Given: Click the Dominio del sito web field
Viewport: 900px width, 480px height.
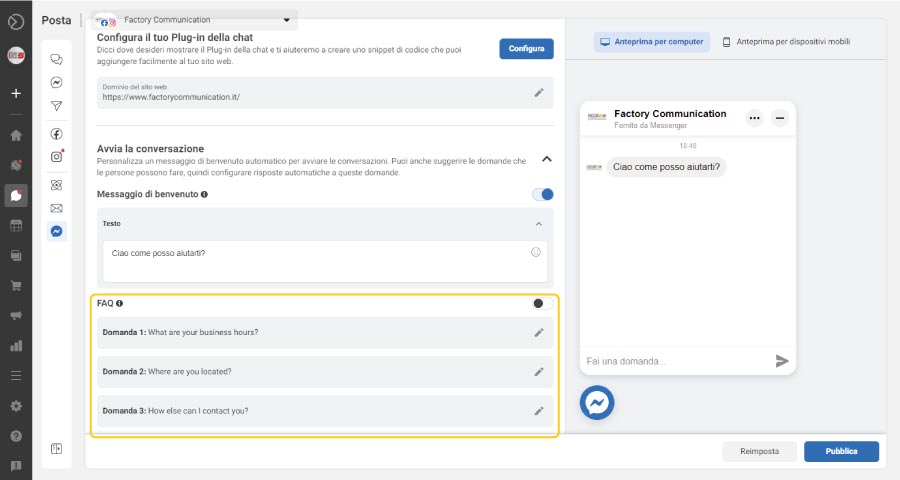Looking at the screenshot, I should [325, 92].
